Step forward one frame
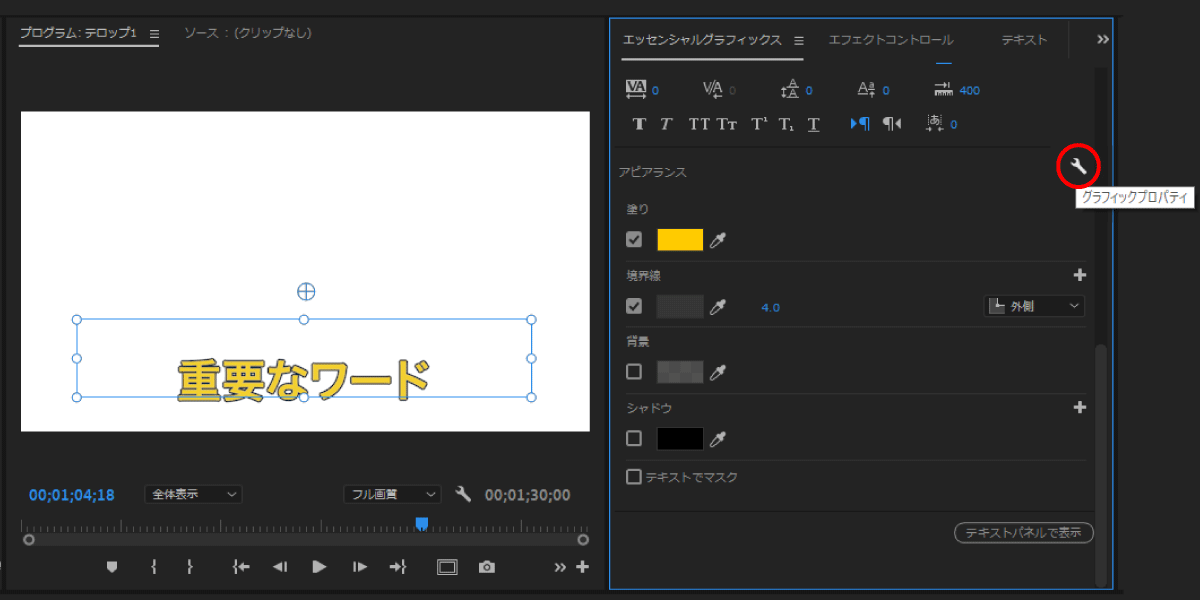The image size is (1200, 600). coord(360,567)
